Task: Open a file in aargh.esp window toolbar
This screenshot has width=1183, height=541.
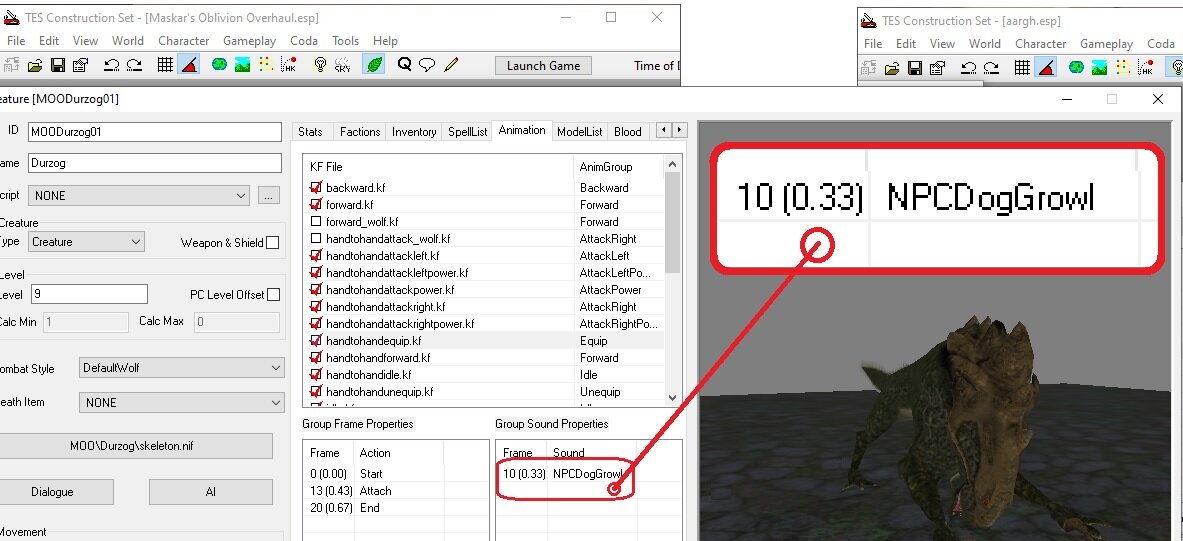Action: 892,69
